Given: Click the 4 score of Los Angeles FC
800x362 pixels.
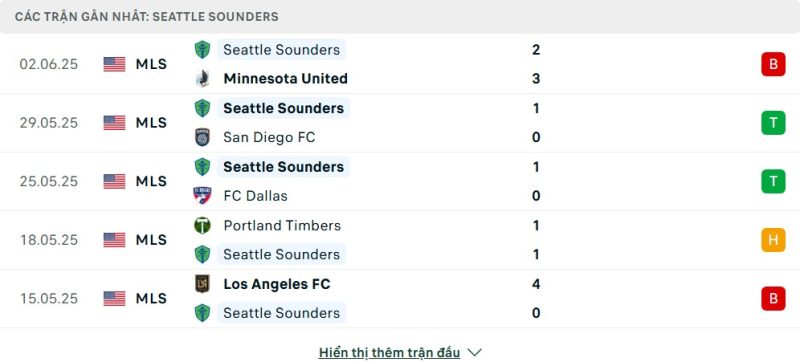Looking at the screenshot, I should click(x=536, y=284).
